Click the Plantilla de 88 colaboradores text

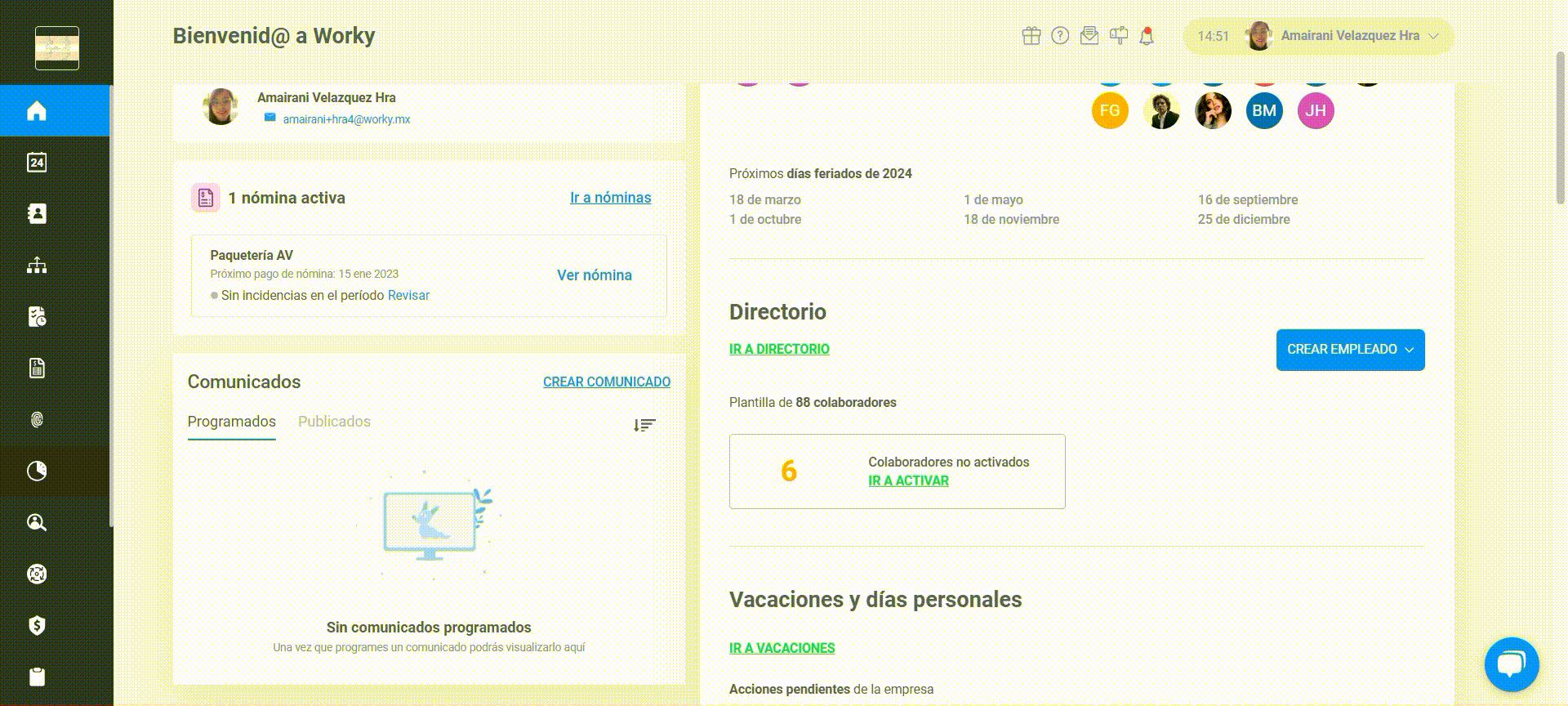pos(813,402)
